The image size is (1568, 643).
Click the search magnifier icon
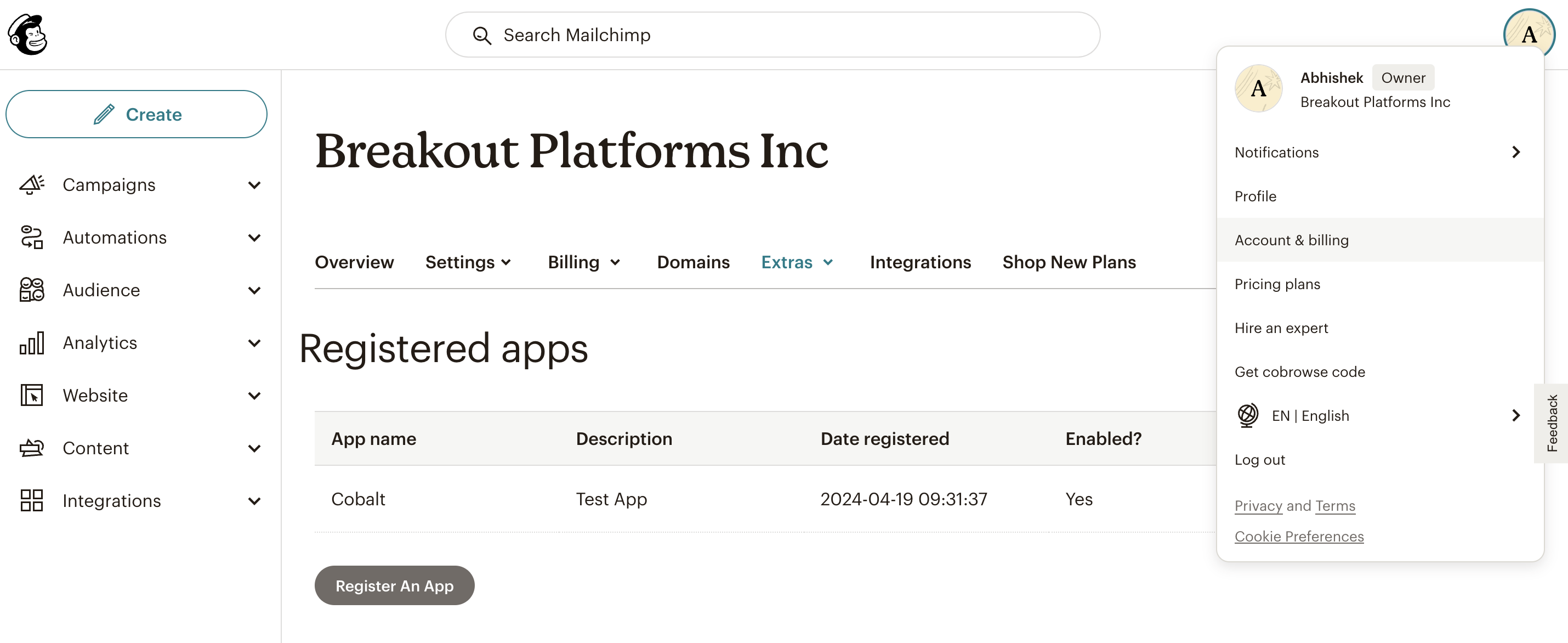[481, 35]
